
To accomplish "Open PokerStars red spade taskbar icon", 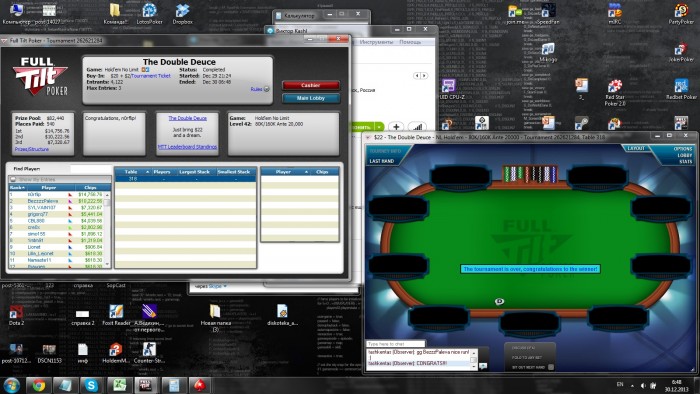I will pyautogui.click(x=199, y=385).
